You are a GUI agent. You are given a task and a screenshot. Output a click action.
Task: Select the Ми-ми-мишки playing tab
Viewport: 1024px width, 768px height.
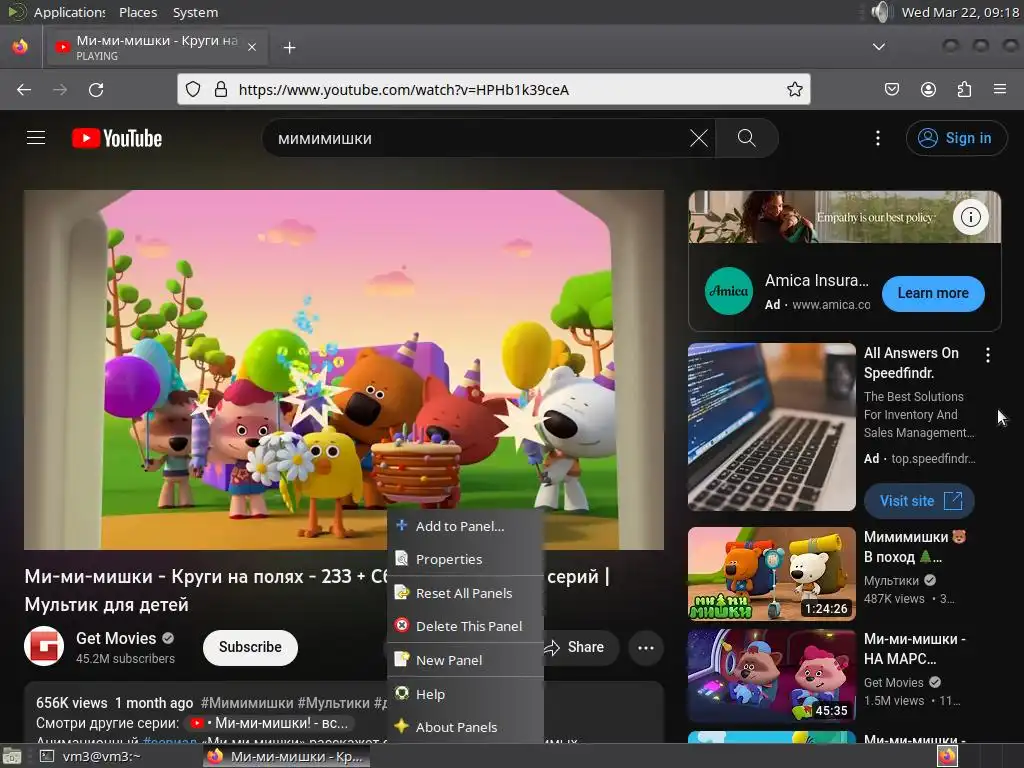tap(155, 47)
